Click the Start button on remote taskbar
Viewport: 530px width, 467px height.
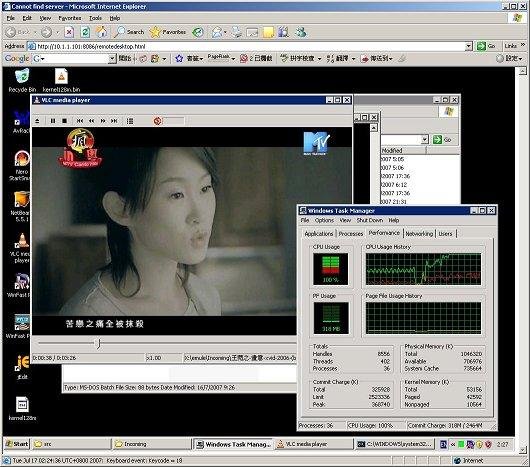17,444
